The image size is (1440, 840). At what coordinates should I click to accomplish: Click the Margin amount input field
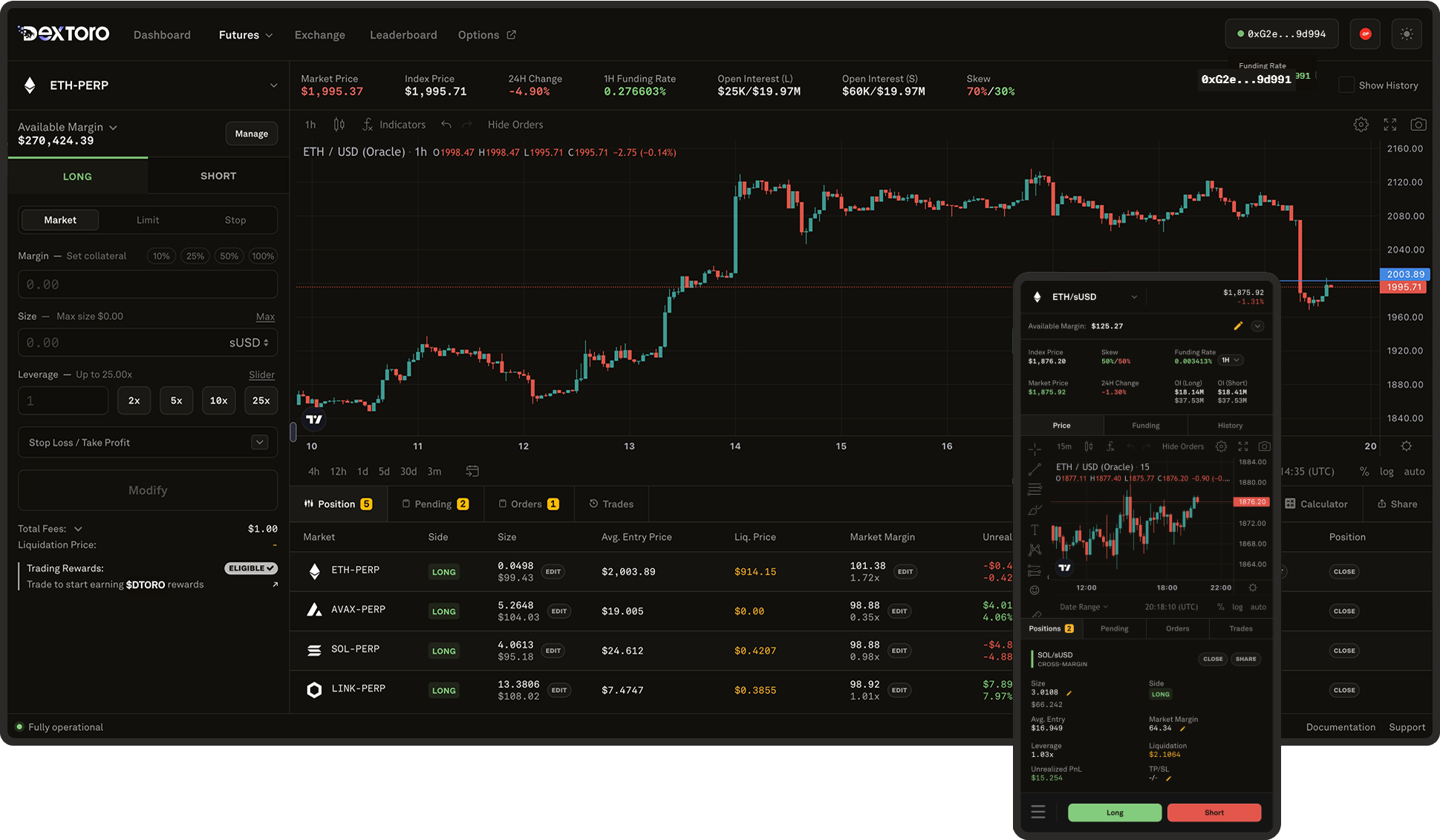pyautogui.click(x=148, y=284)
